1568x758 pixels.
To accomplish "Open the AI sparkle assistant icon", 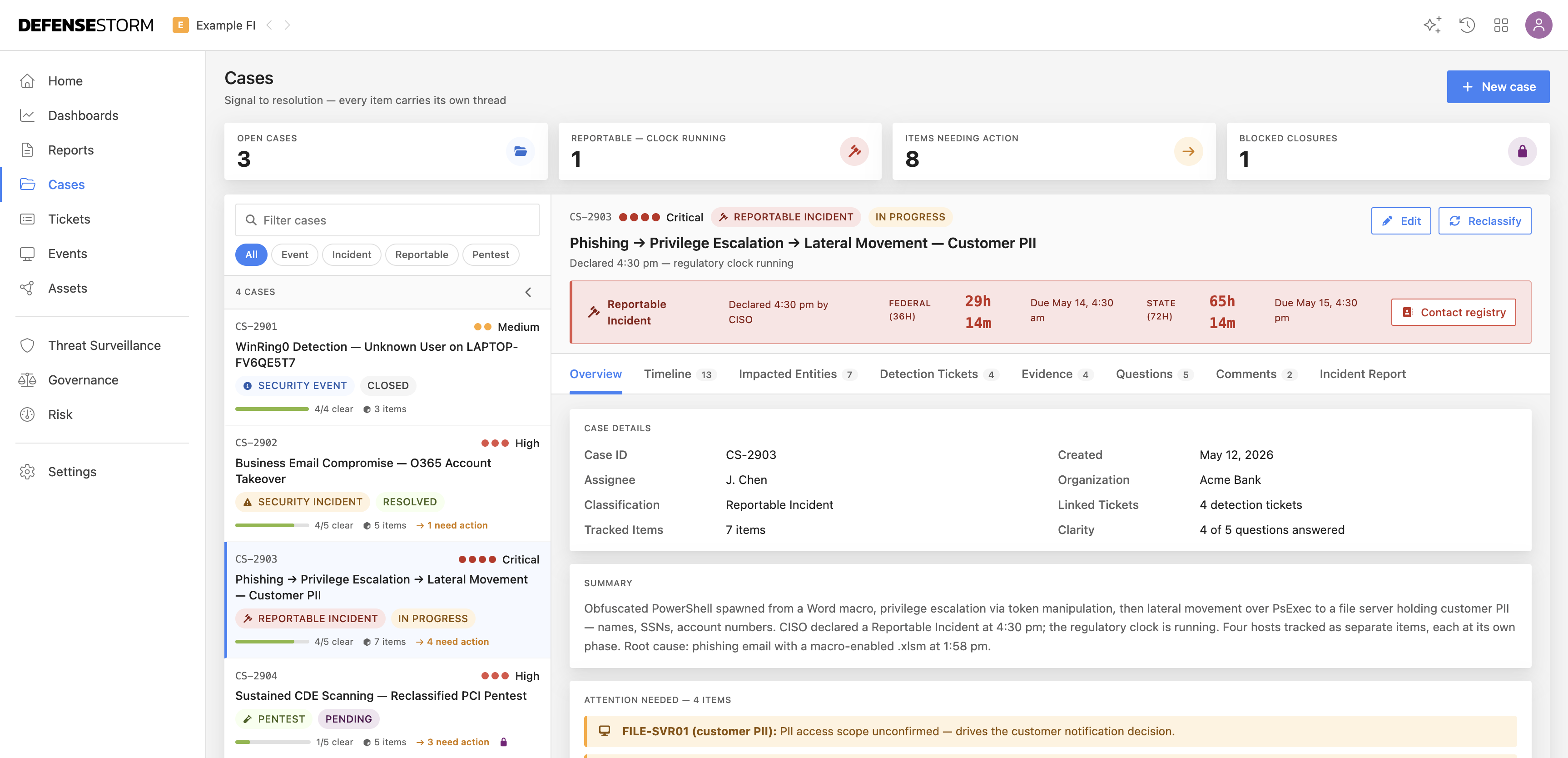I will (x=1432, y=25).
